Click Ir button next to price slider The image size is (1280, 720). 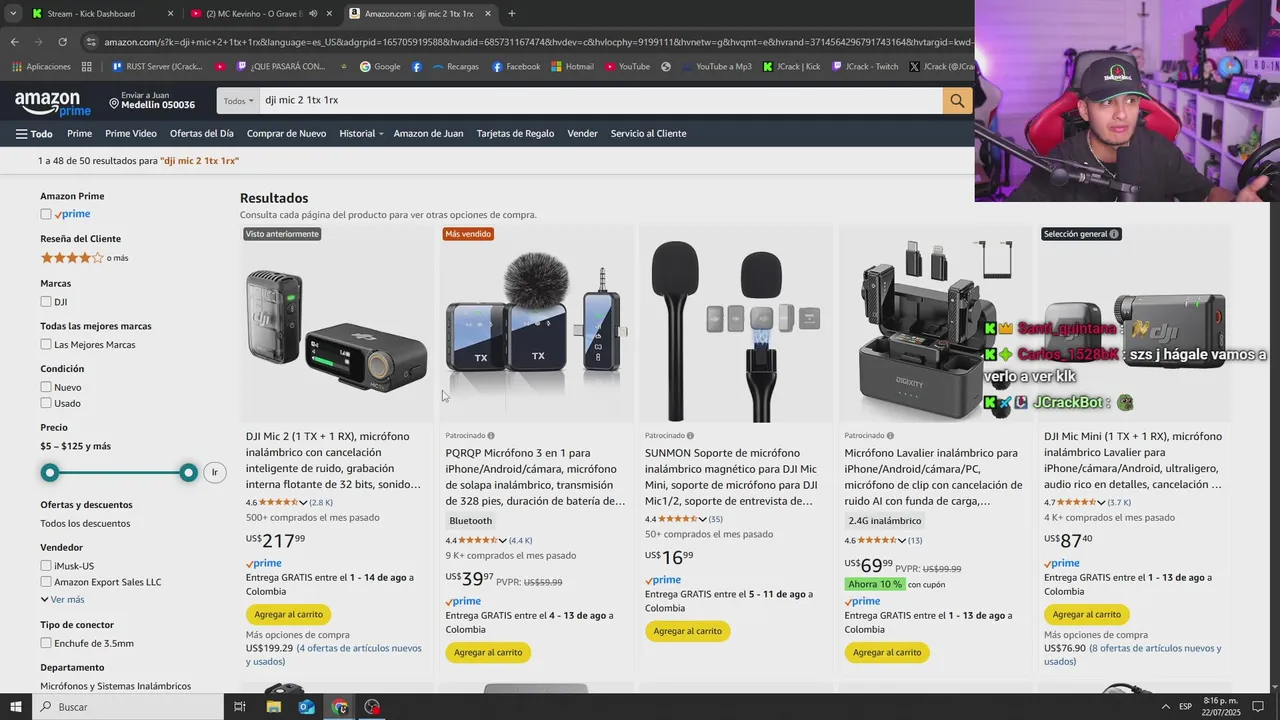click(x=214, y=472)
